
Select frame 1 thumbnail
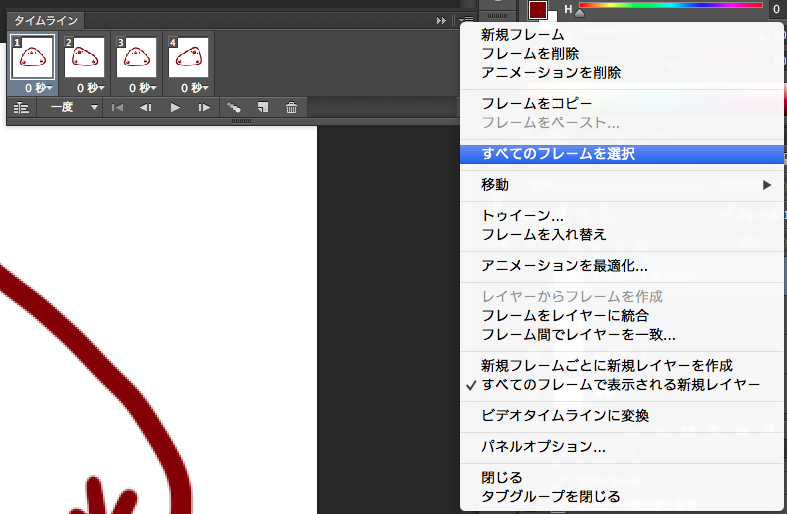click(33, 57)
